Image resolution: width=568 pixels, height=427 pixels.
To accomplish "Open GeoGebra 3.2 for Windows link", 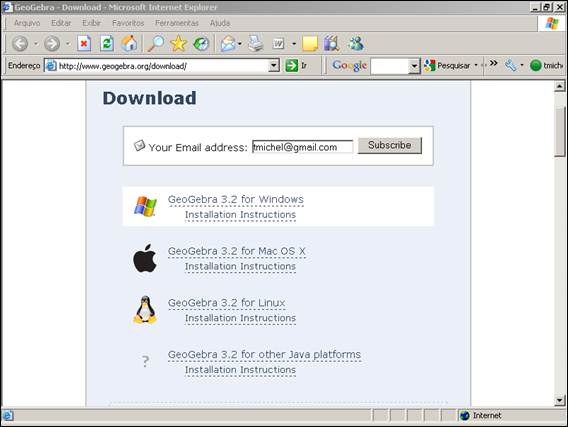I will pyautogui.click(x=236, y=199).
